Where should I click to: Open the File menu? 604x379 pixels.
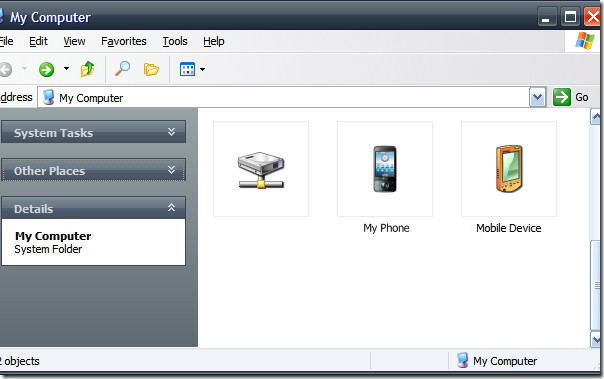[7, 41]
